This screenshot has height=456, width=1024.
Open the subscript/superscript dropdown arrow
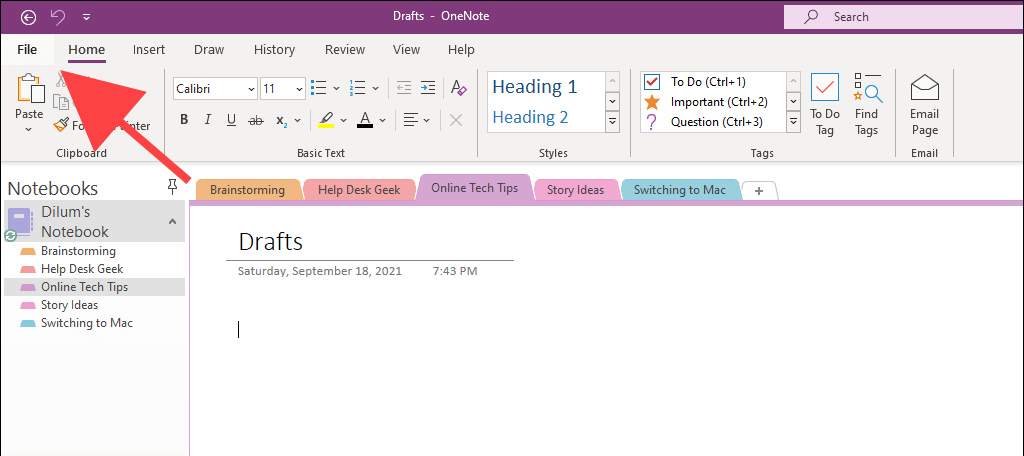[298, 120]
